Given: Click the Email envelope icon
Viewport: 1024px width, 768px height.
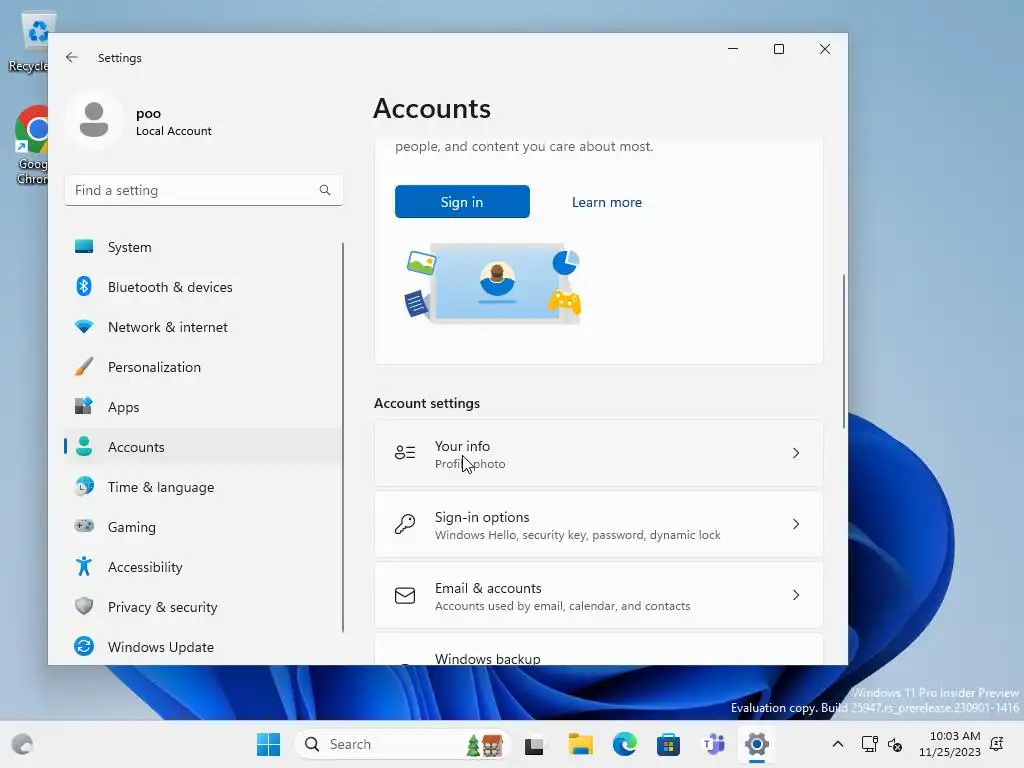Looking at the screenshot, I should [x=405, y=595].
